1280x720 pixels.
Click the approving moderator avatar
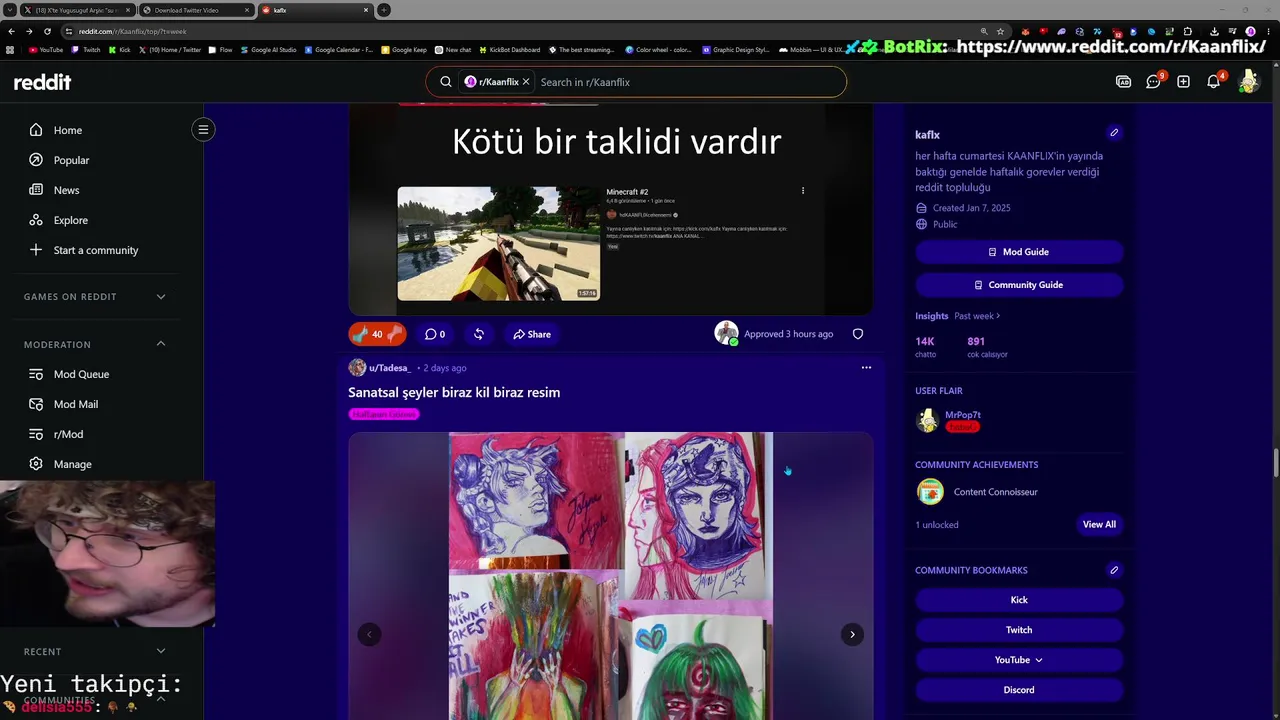pyautogui.click(x=726, y=333)
